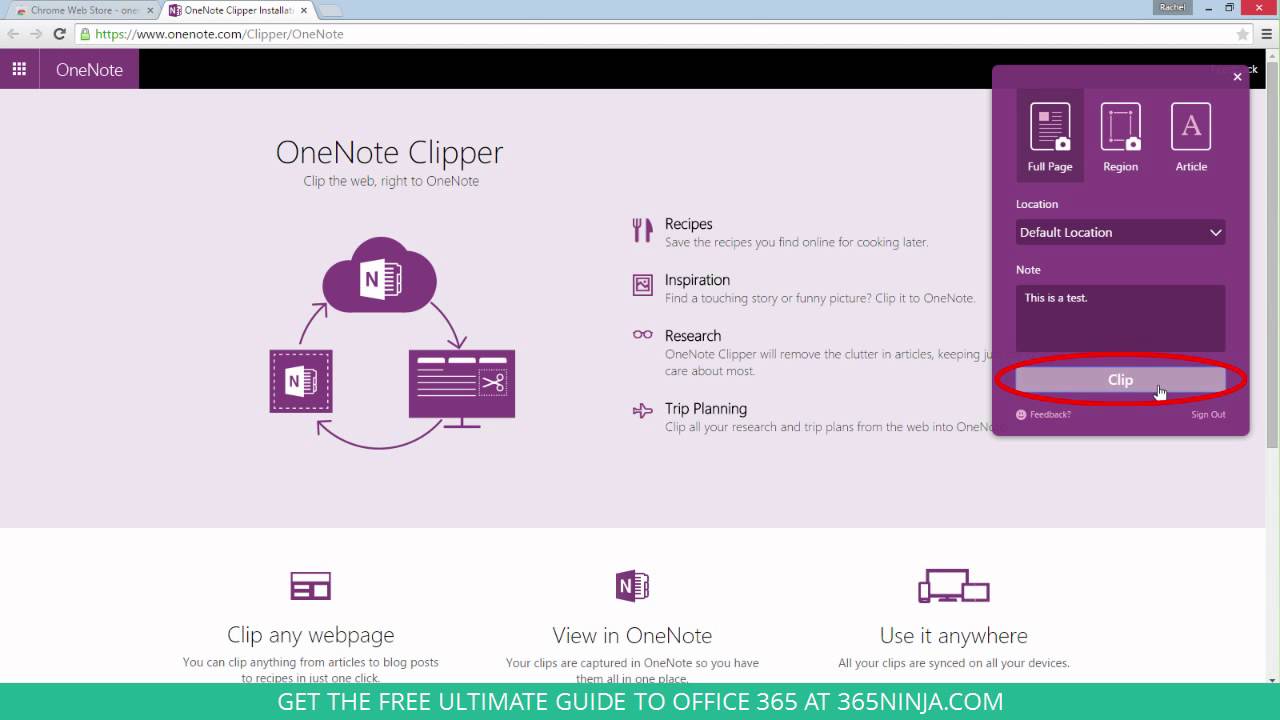Go back in browser history
The height and width of the screenshot is (720, 1280).
(13, 34)
